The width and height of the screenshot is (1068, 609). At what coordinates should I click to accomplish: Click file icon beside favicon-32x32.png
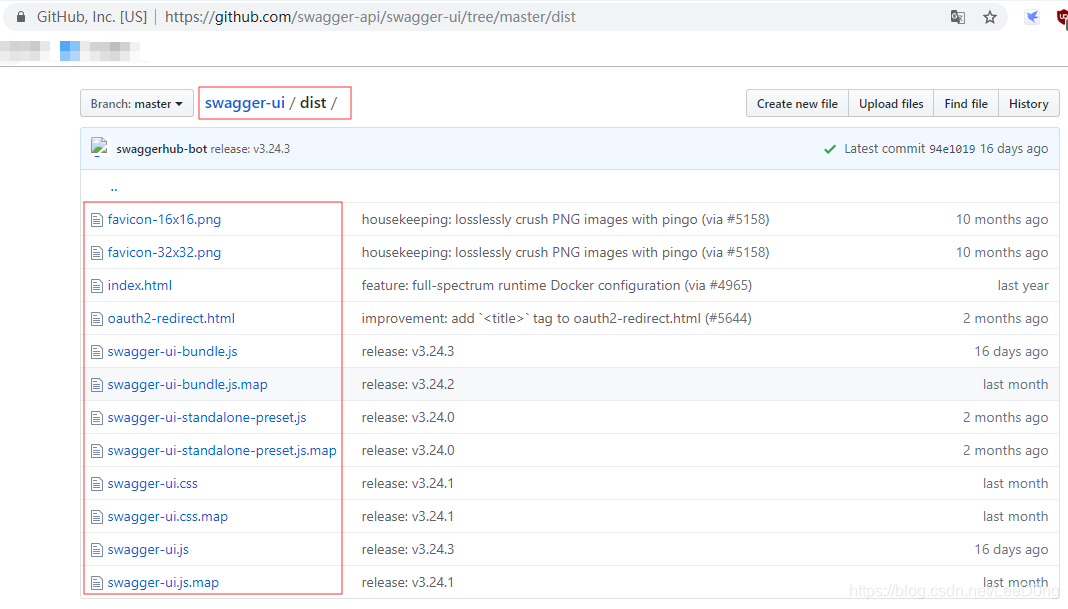pyautogui.click(x=97, y=253)
